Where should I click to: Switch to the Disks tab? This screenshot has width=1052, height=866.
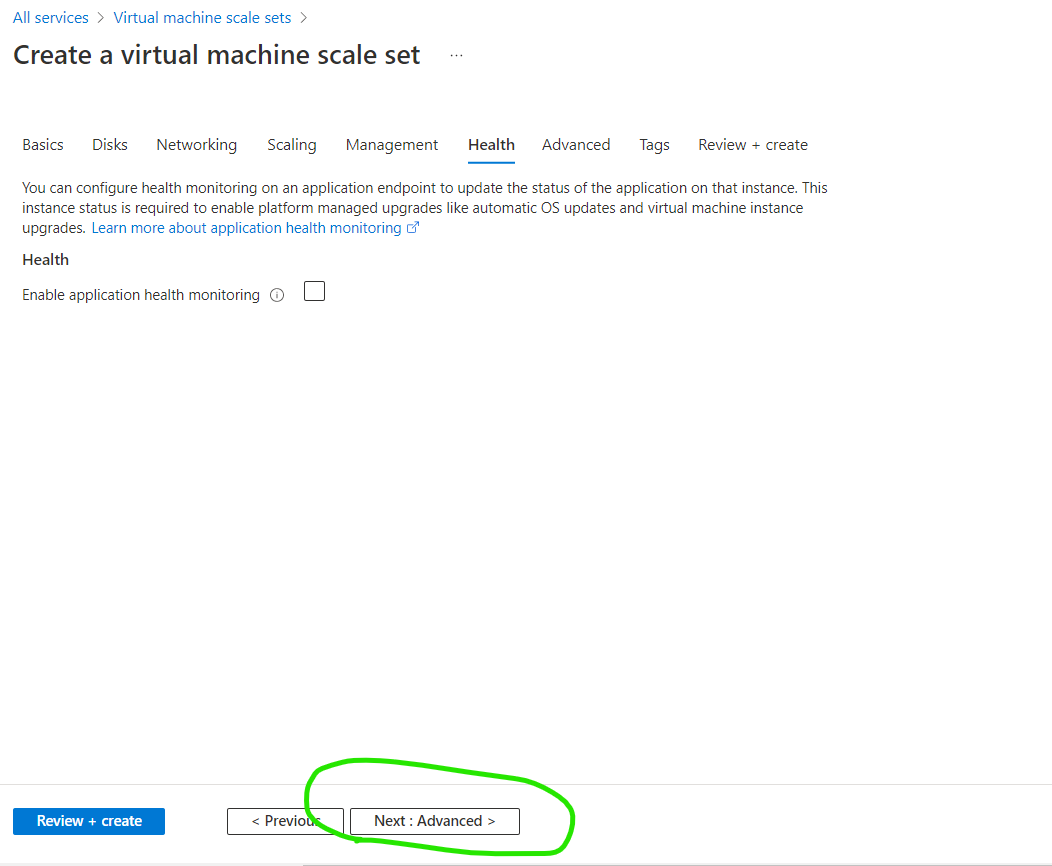tap(110, 145)
